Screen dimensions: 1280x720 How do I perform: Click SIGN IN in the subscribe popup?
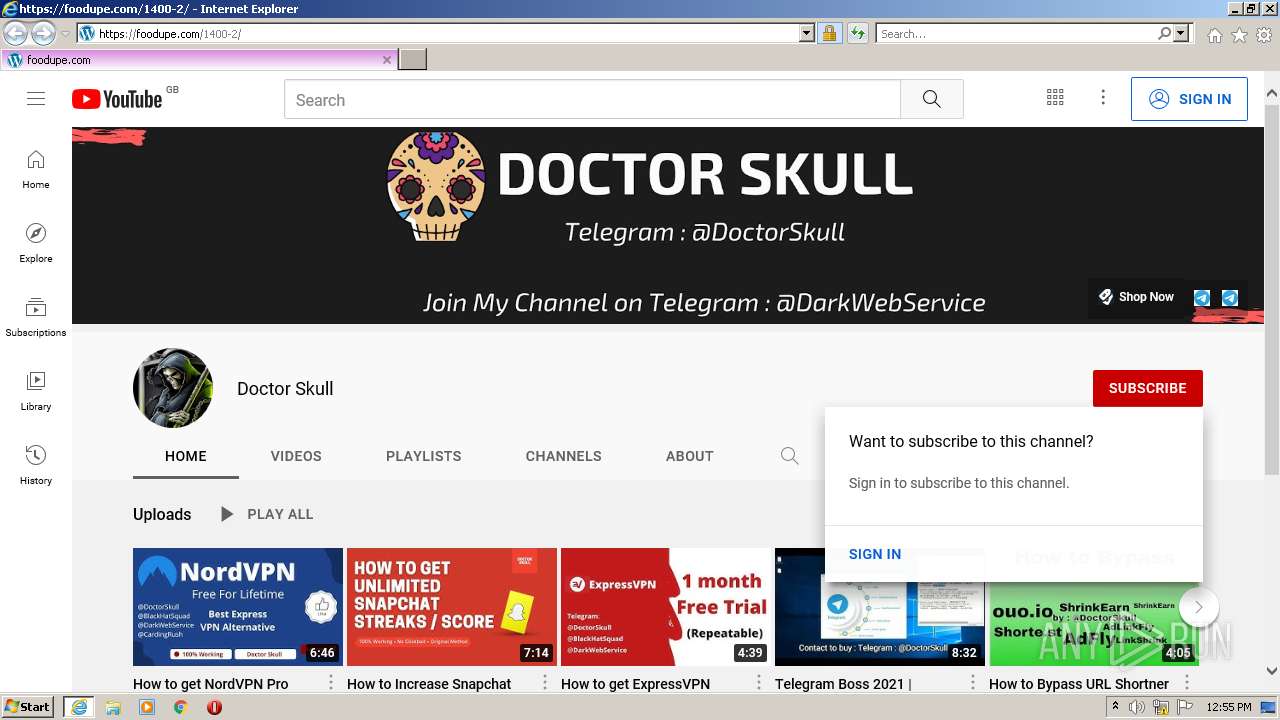tap(875, 554)
